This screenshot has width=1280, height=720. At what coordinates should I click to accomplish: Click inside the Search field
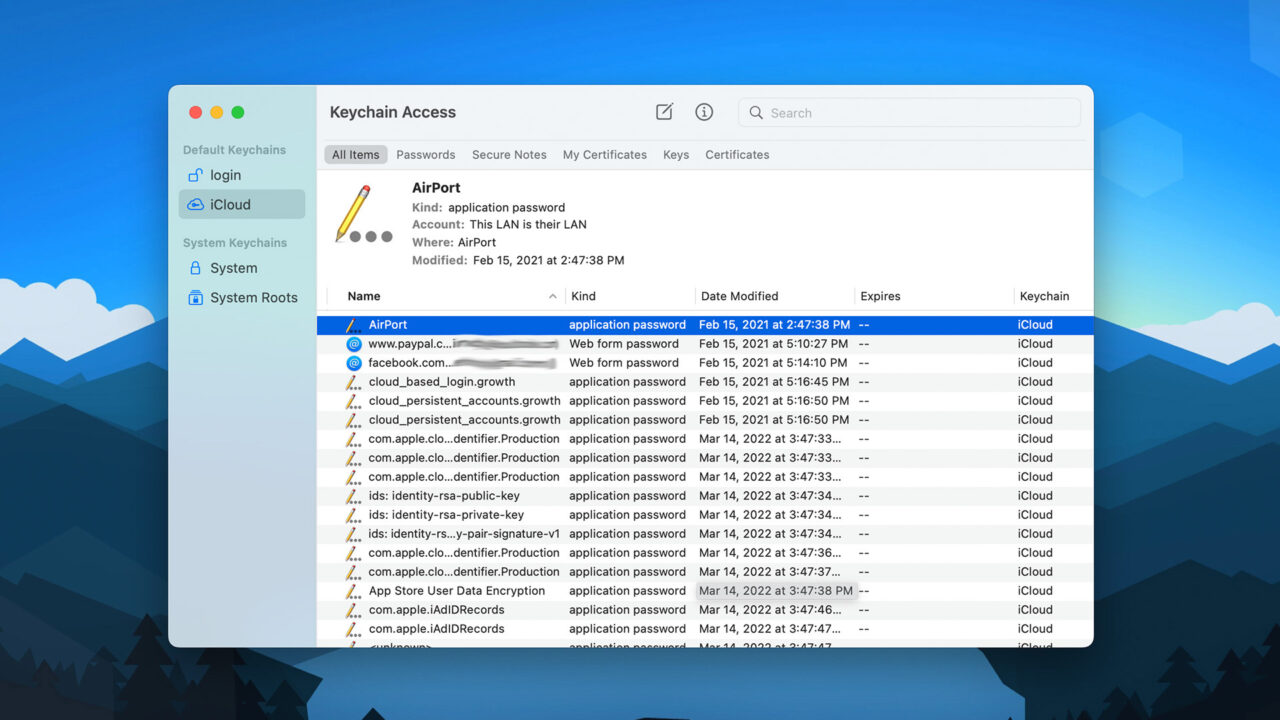900,112
